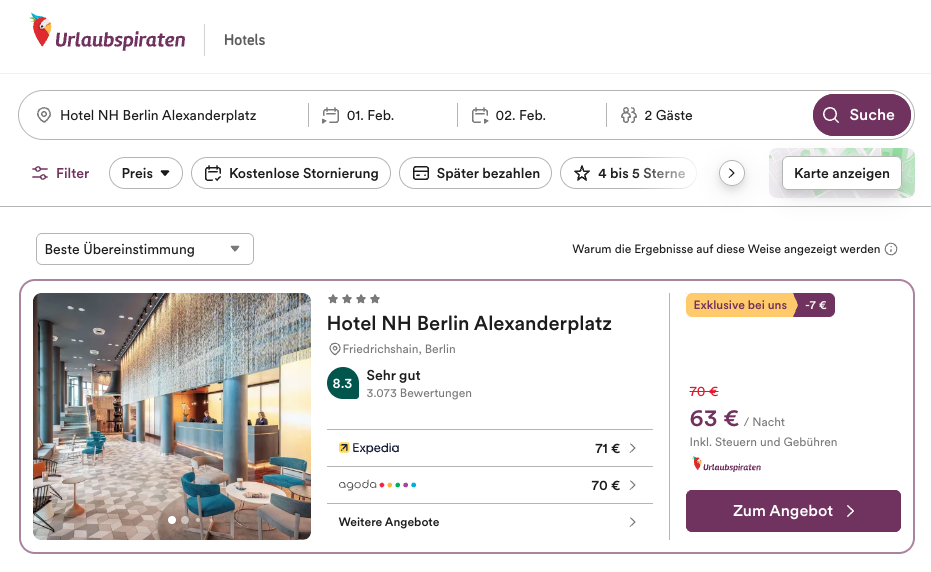Open the Preis dropdown
The image size is (931, 572).
146,173
